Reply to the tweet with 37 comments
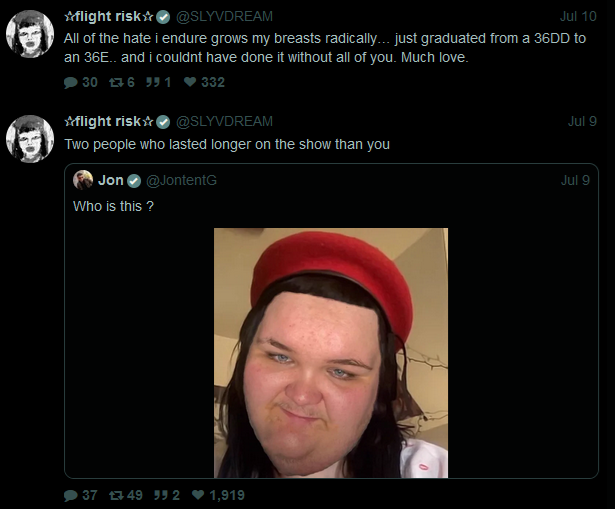The image size is (615, 509). coord(71,495)
